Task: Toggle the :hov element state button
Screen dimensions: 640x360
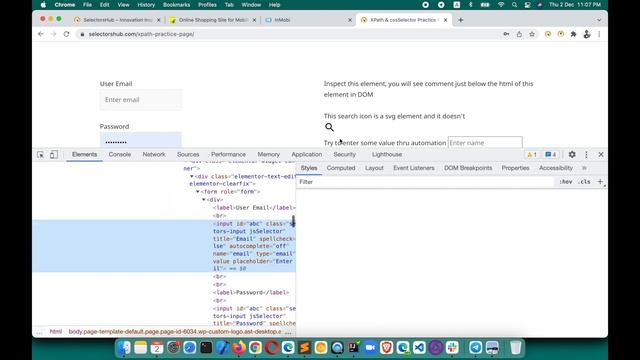Action: coord(566,182)
